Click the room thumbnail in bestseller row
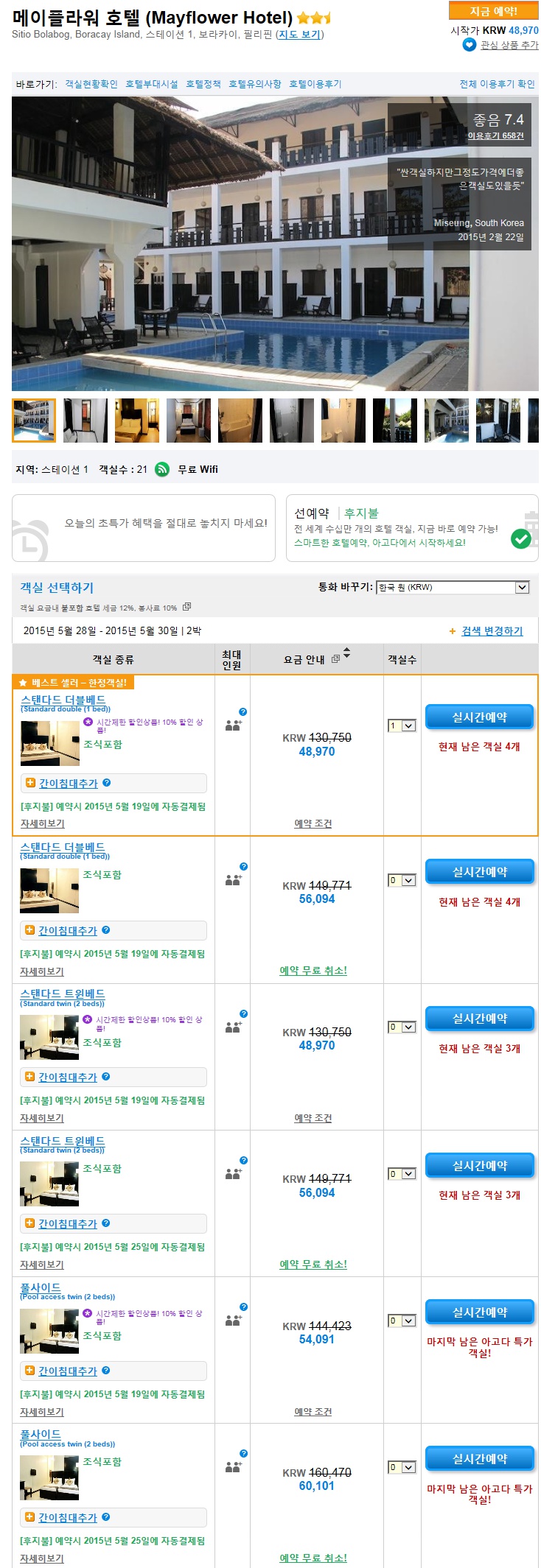The width and height of the screenshot is (541, 1568). coord(50,744)
